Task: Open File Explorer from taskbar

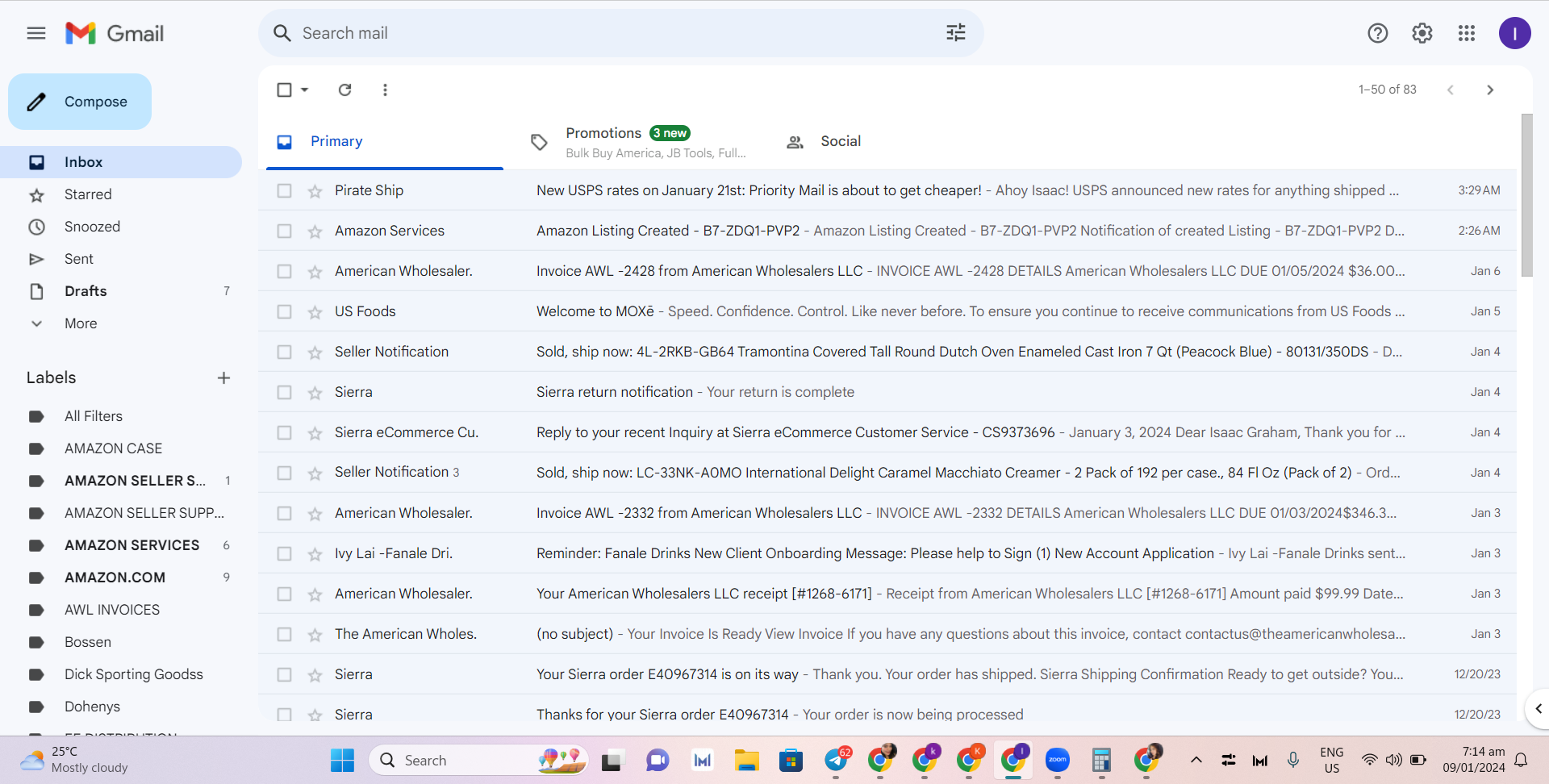Action: click(x=746, y=760)
